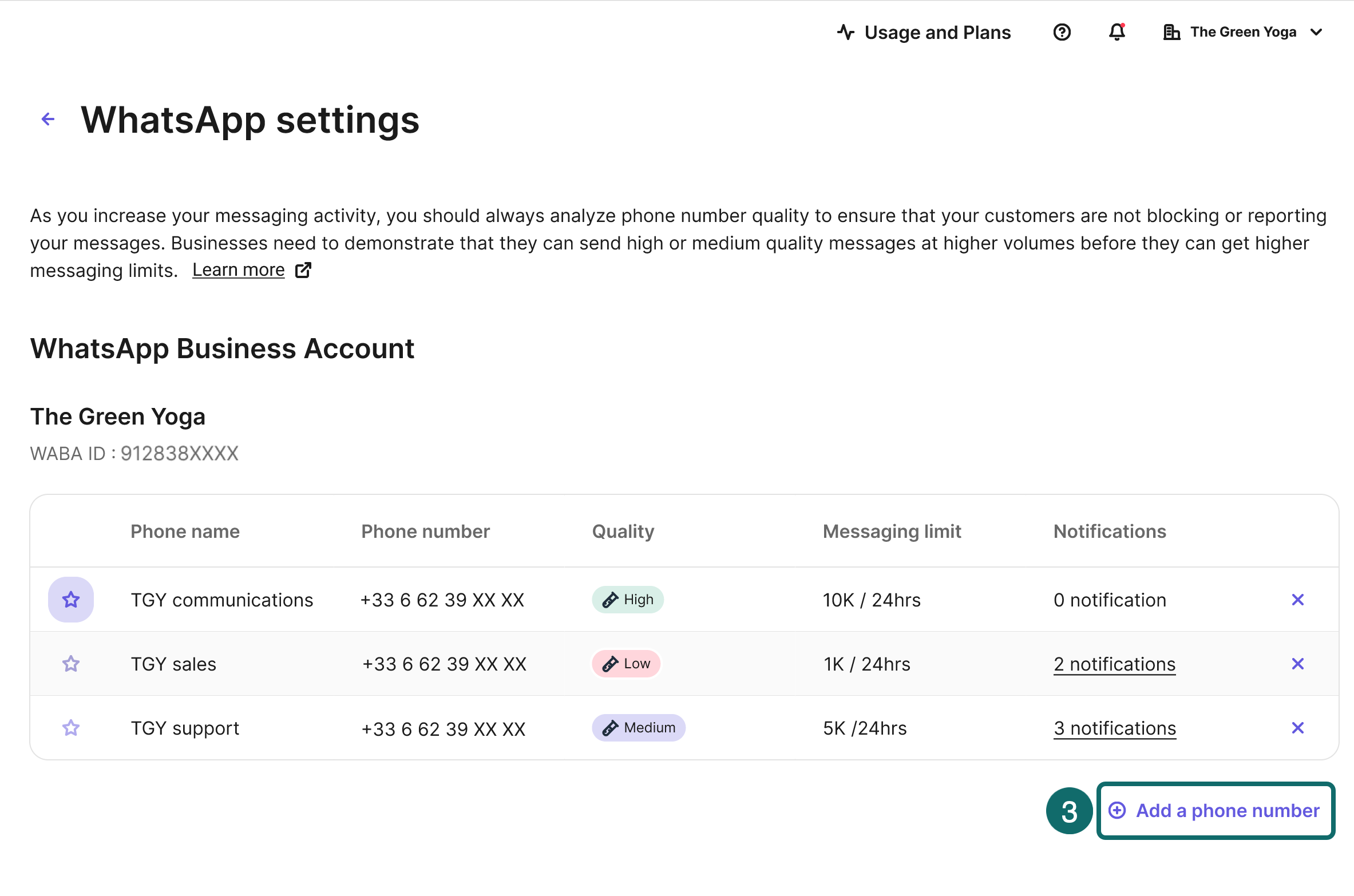Select the TGY communications phone name
This screenshot has height=896, width=1354.
click(x=222, y=600)
